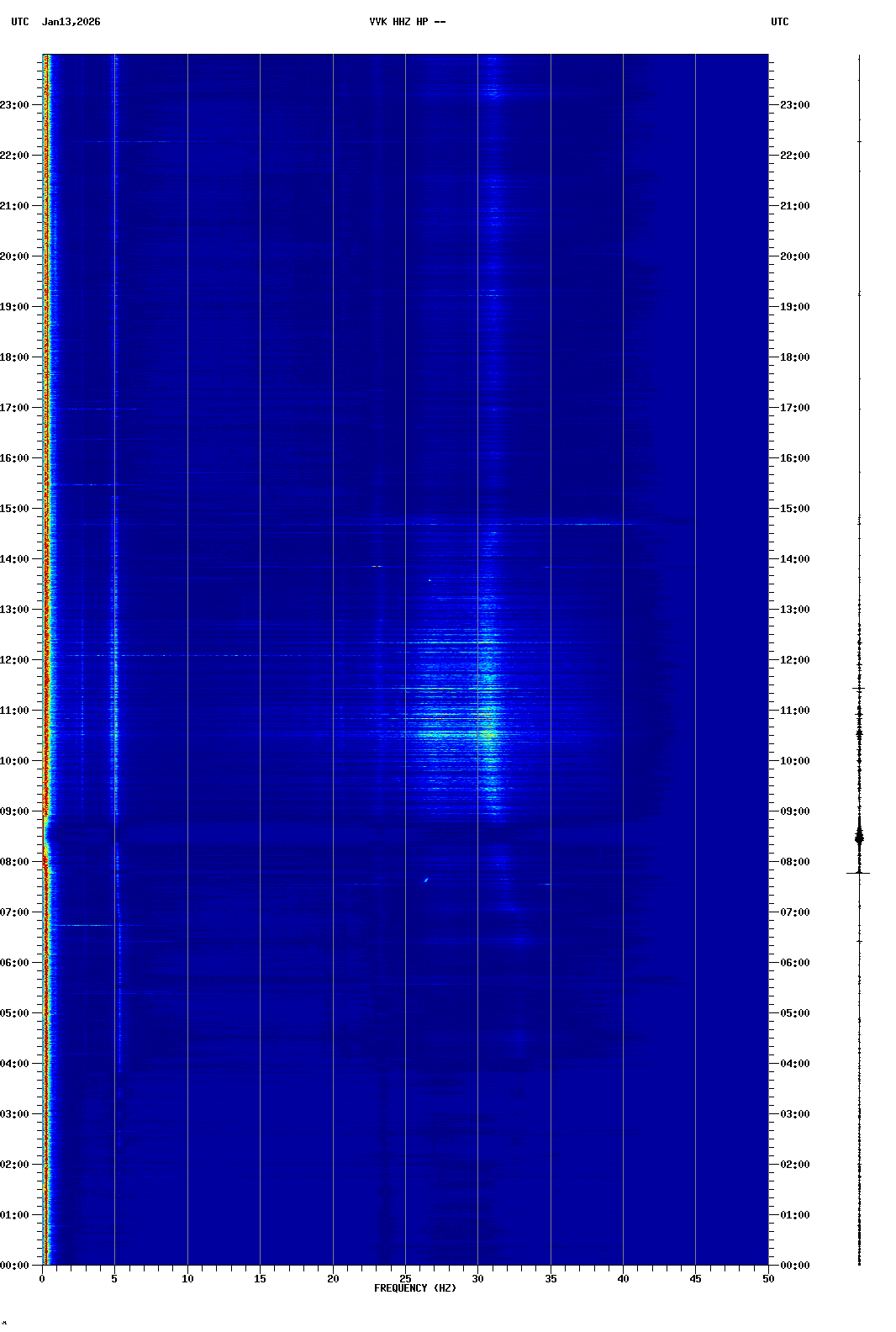Click the VVK HHZ HP station title
Image resolution: width=896 pixels, height=1332 pixels.
[x=407, y=22]
